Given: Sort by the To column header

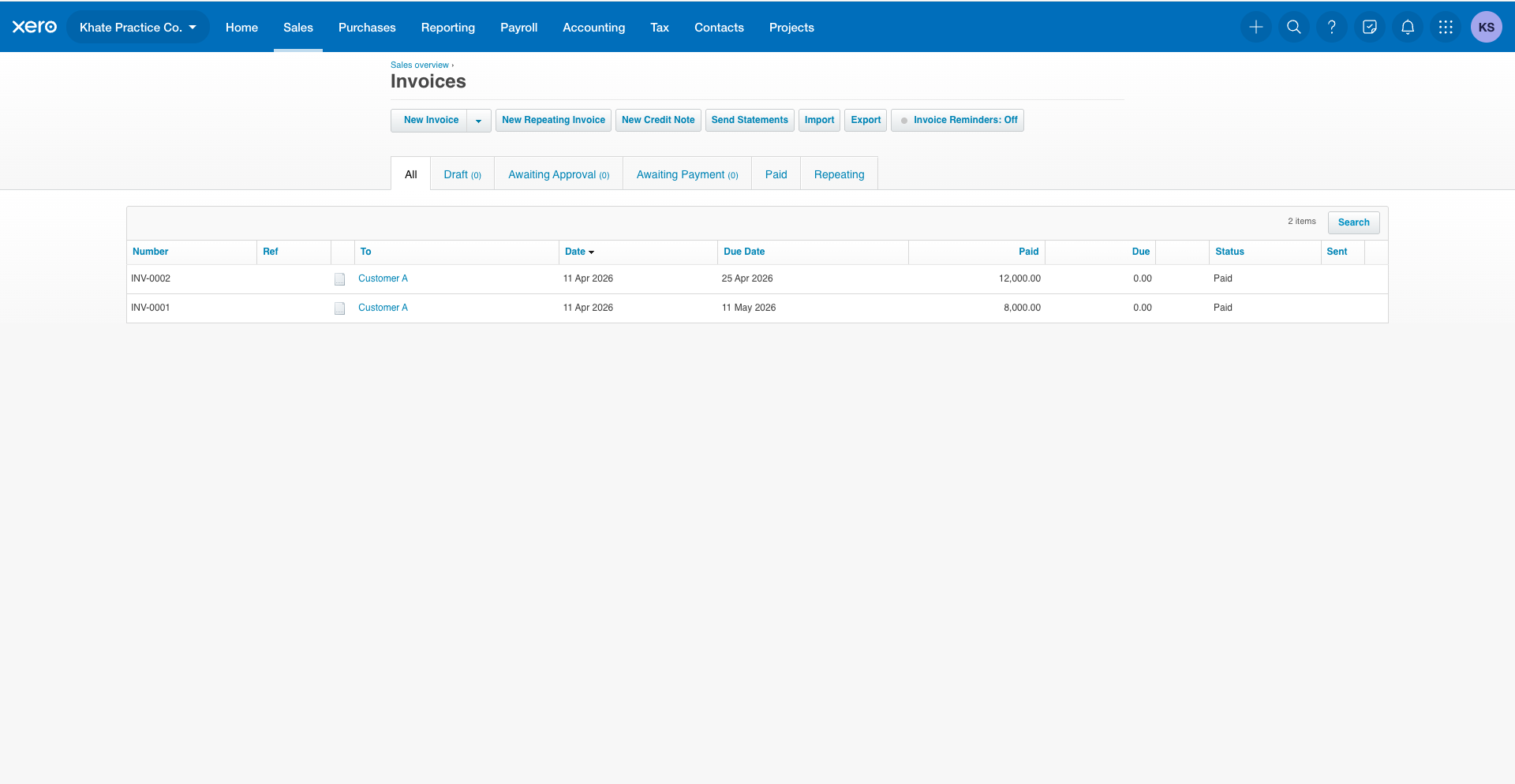Looking at the screenshot, I should click(x=366, y=252).
